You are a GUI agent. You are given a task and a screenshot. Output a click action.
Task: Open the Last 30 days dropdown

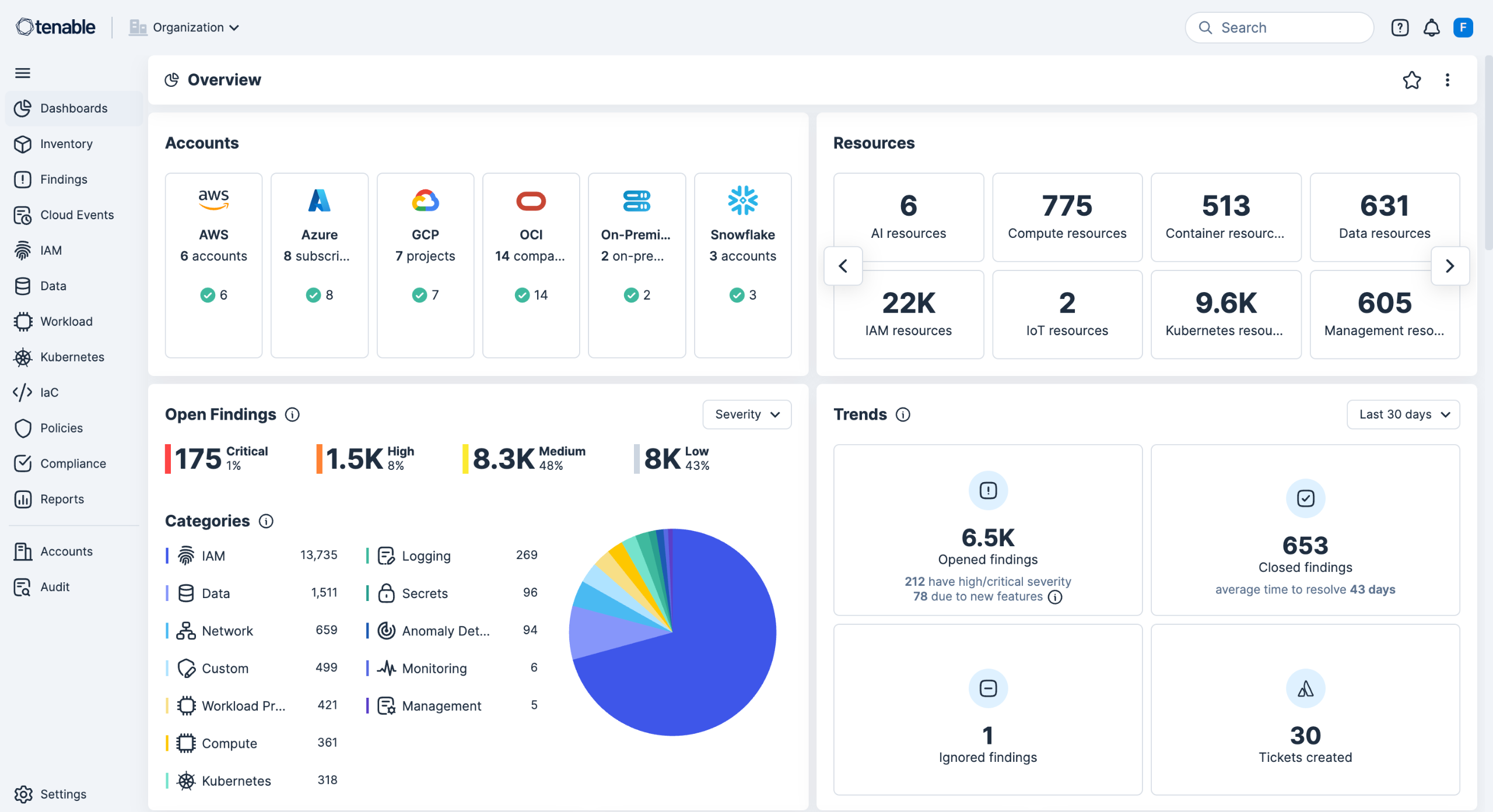pyautogui.click(x=1403, y=414)
